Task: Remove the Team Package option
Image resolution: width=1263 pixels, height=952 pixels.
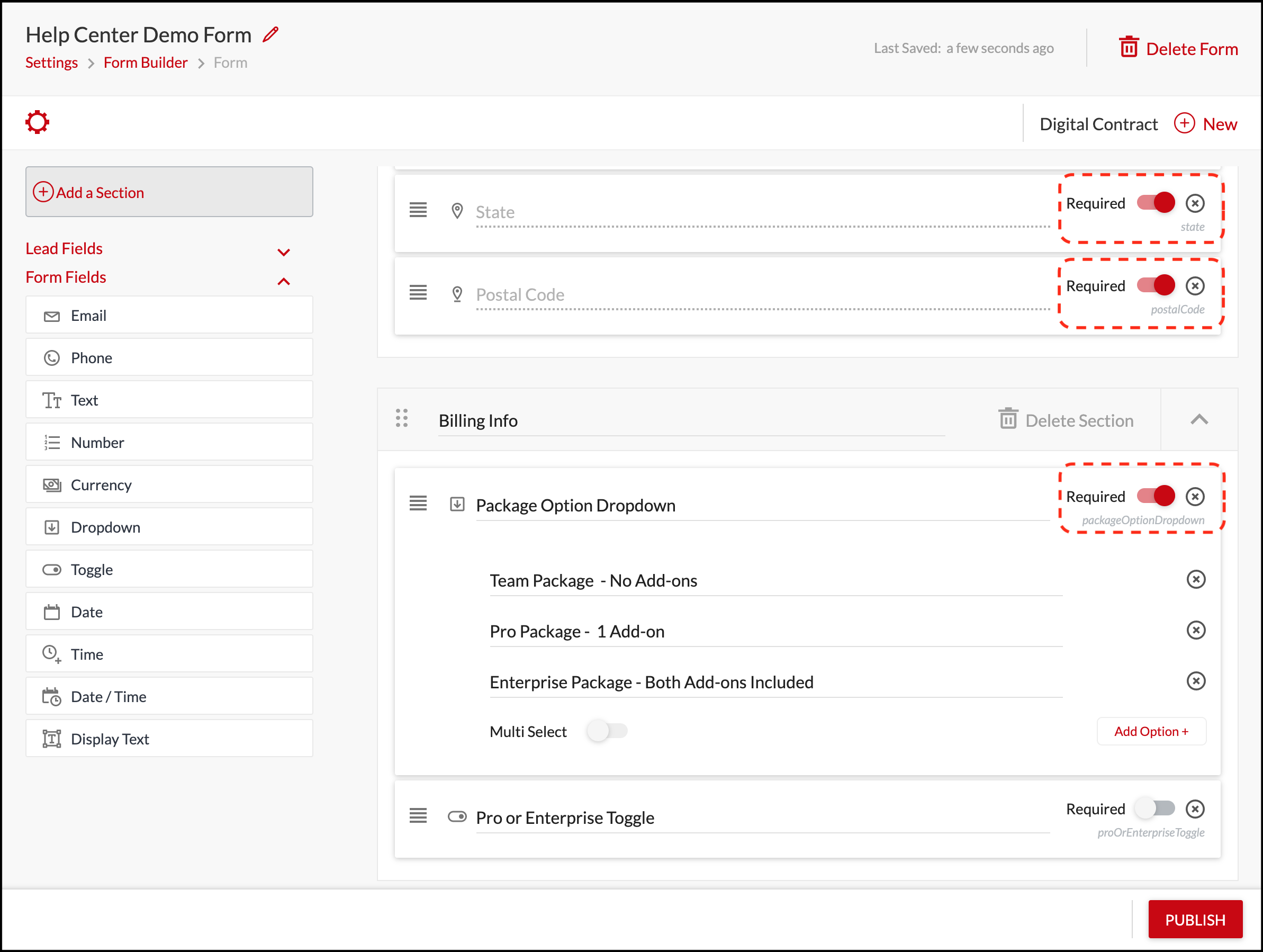Action: pyautogui.click(x=1195, y=580)
